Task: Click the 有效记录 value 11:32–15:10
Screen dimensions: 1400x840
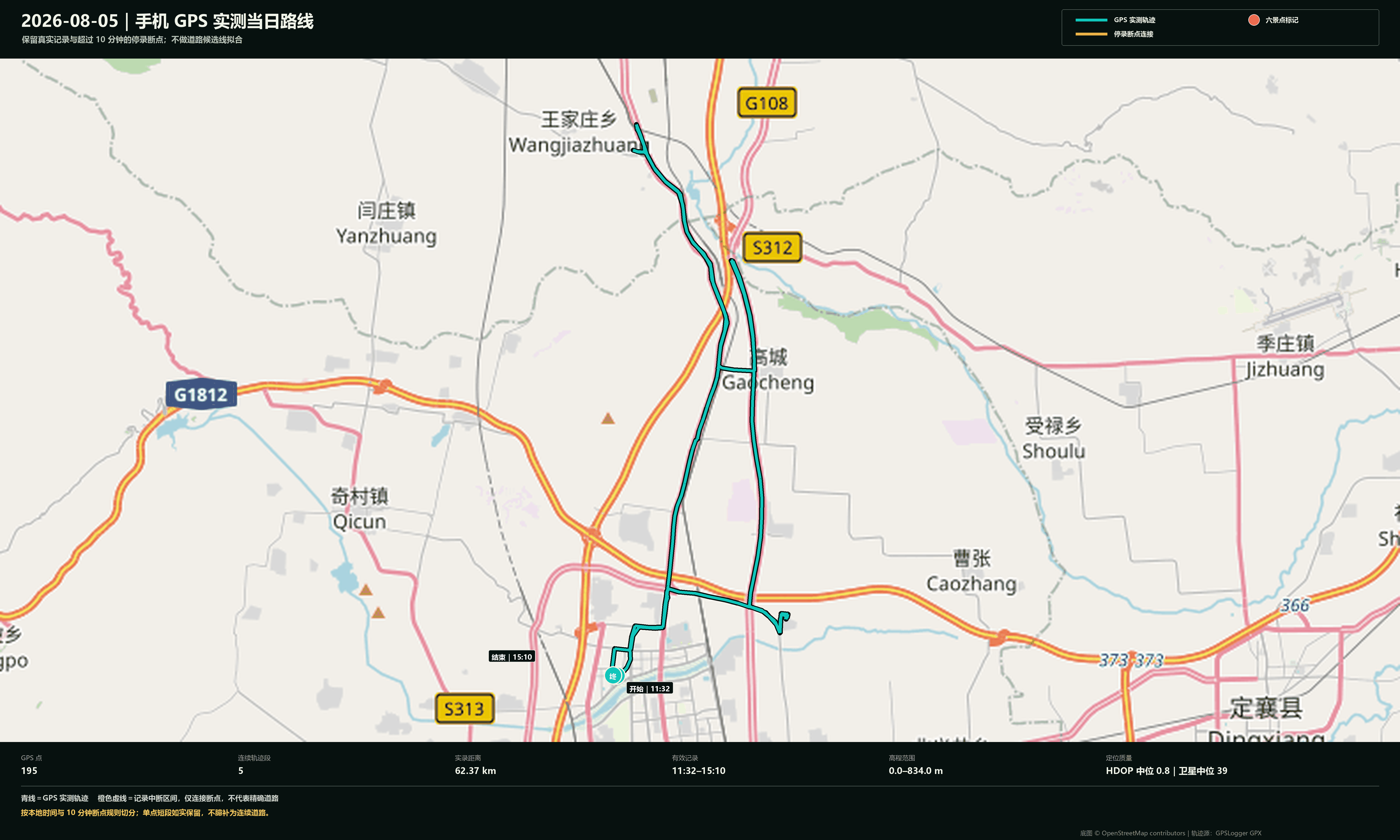Action: pyautogui.click(x=698, y=771)
